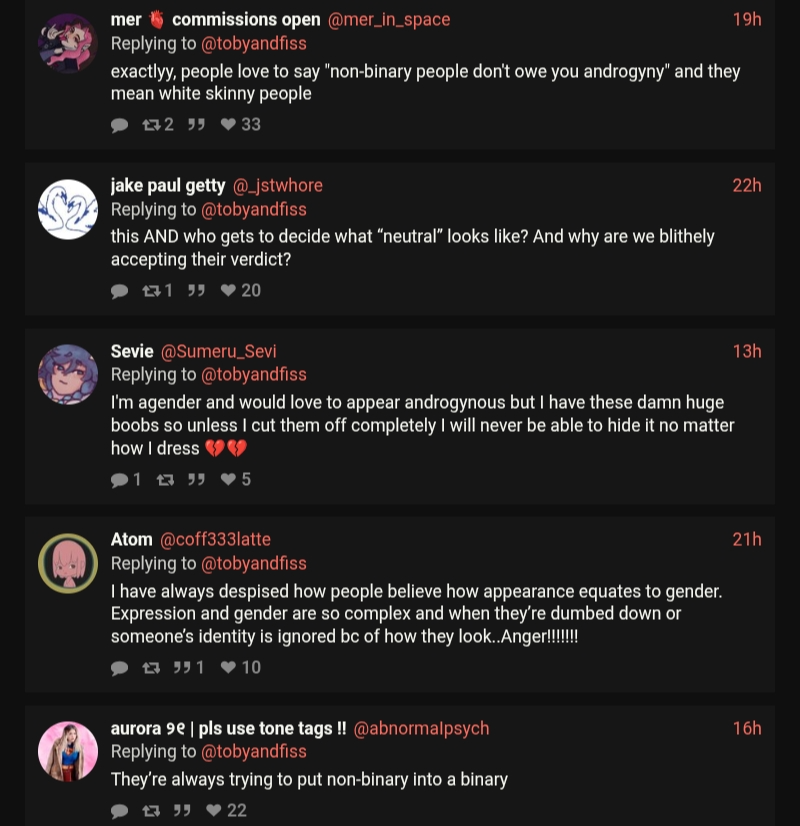Screen dimensions: 800x826
Task: Retweet Sevie's tweet
Action: 166,480
